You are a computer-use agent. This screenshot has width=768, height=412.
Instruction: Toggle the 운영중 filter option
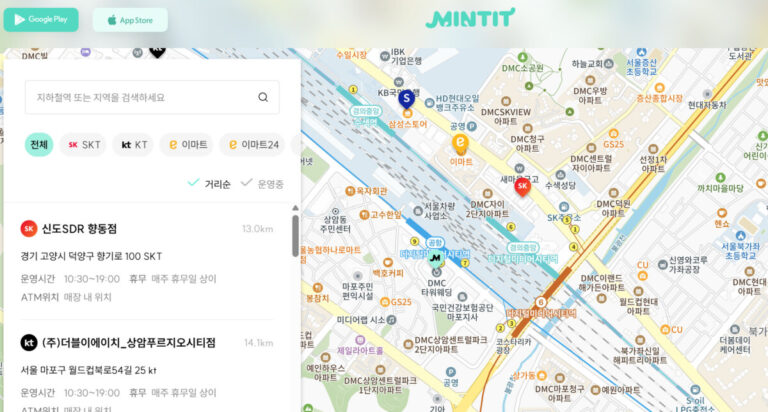click(x=263, y=184)
